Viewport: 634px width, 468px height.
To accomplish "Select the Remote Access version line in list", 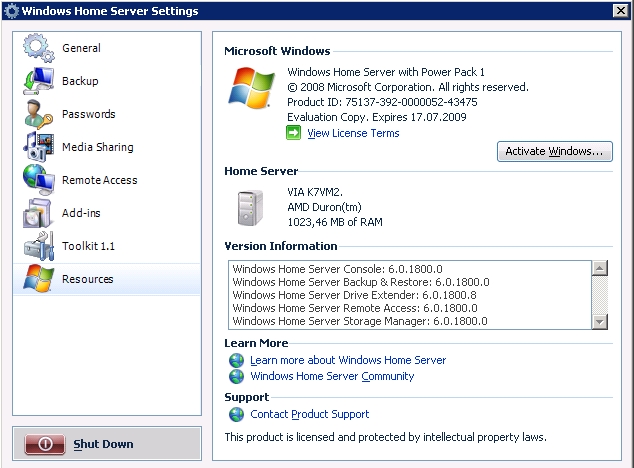I will tap(355, 308).
